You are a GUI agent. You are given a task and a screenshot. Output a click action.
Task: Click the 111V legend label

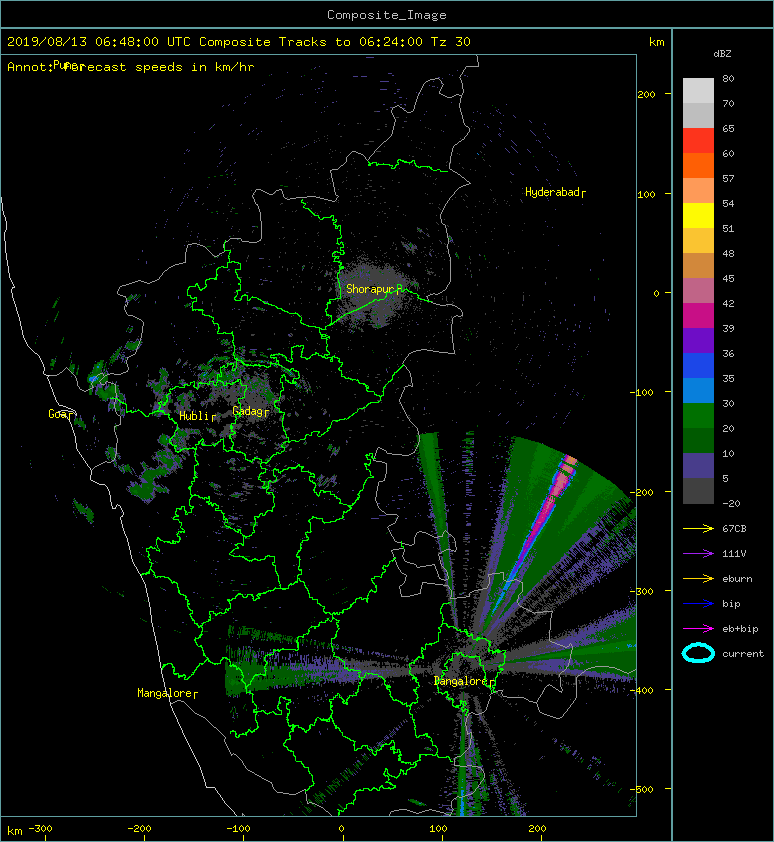(734, 554)
